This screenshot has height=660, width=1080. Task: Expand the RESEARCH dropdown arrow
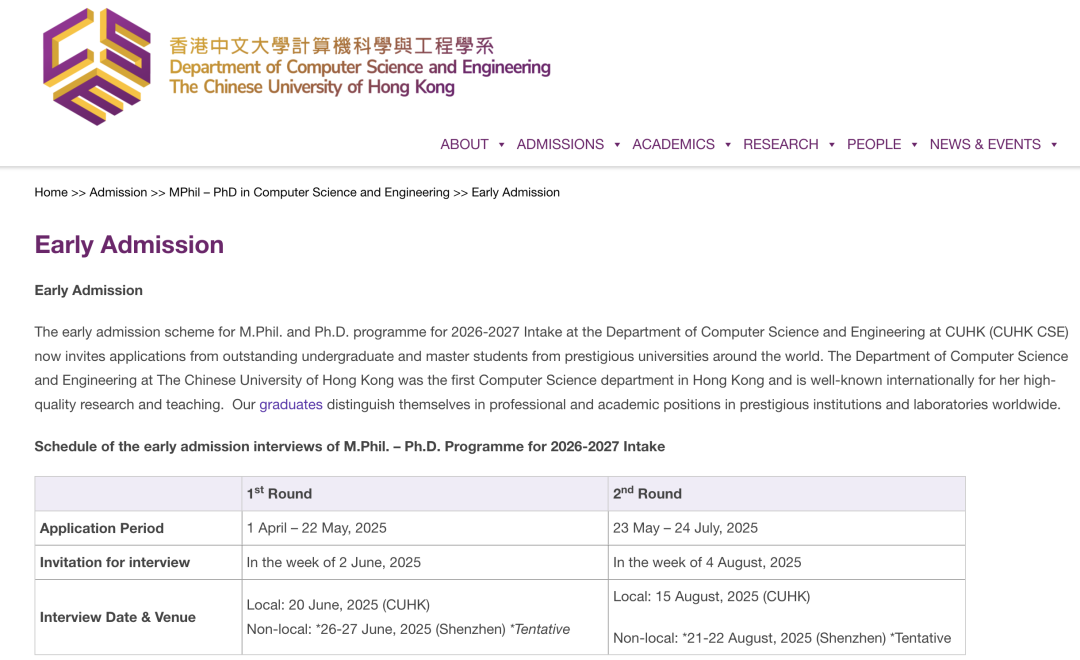(832, 145)
